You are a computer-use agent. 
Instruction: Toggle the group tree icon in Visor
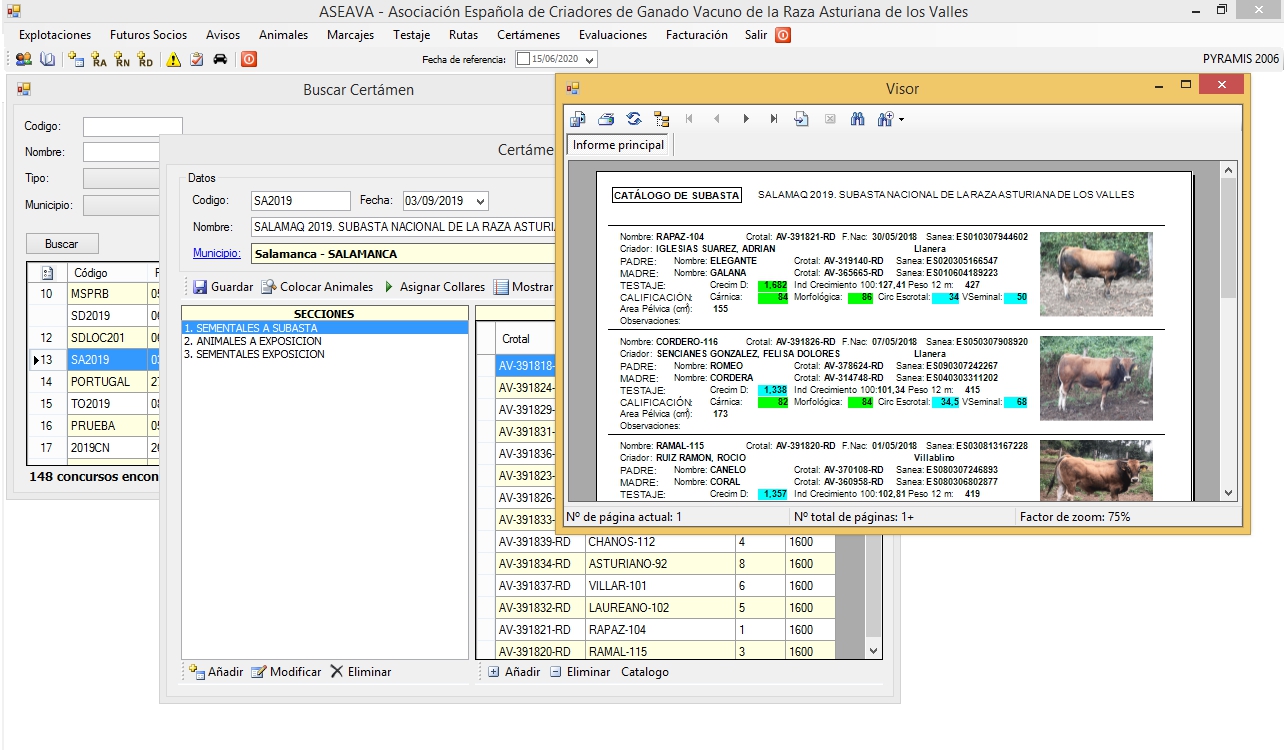(x=662, y=119)
